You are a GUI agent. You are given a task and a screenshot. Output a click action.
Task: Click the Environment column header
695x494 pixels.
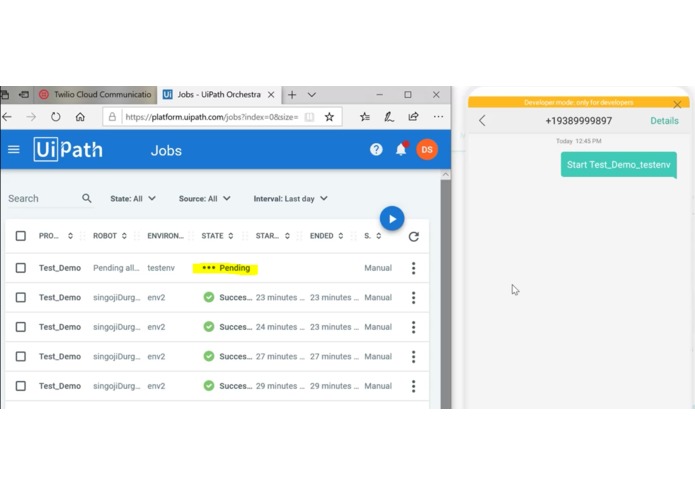165,236
